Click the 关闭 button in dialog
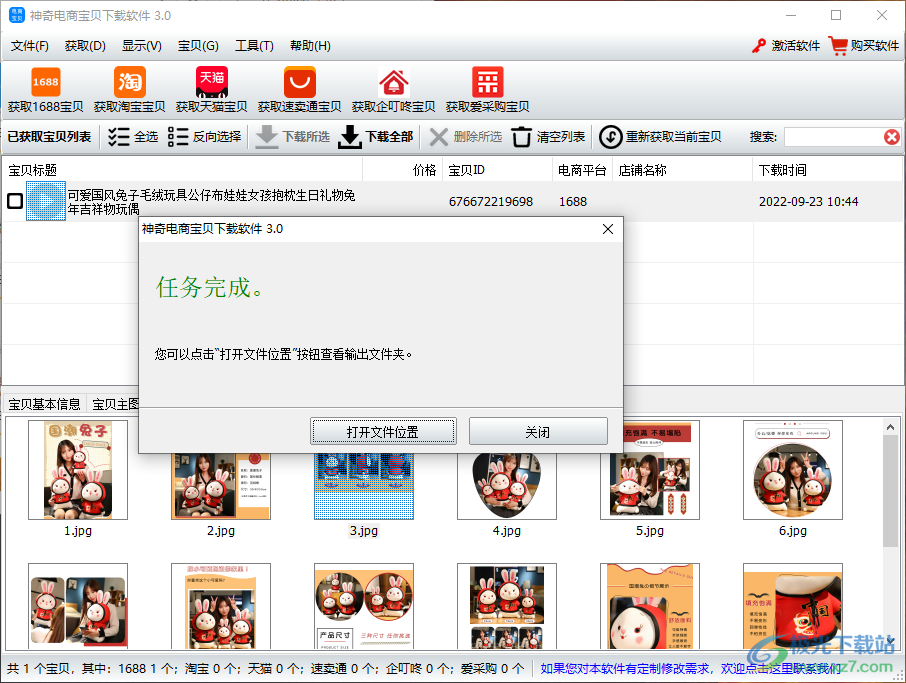This screenshot has width=906, height=683. (538, 432)
